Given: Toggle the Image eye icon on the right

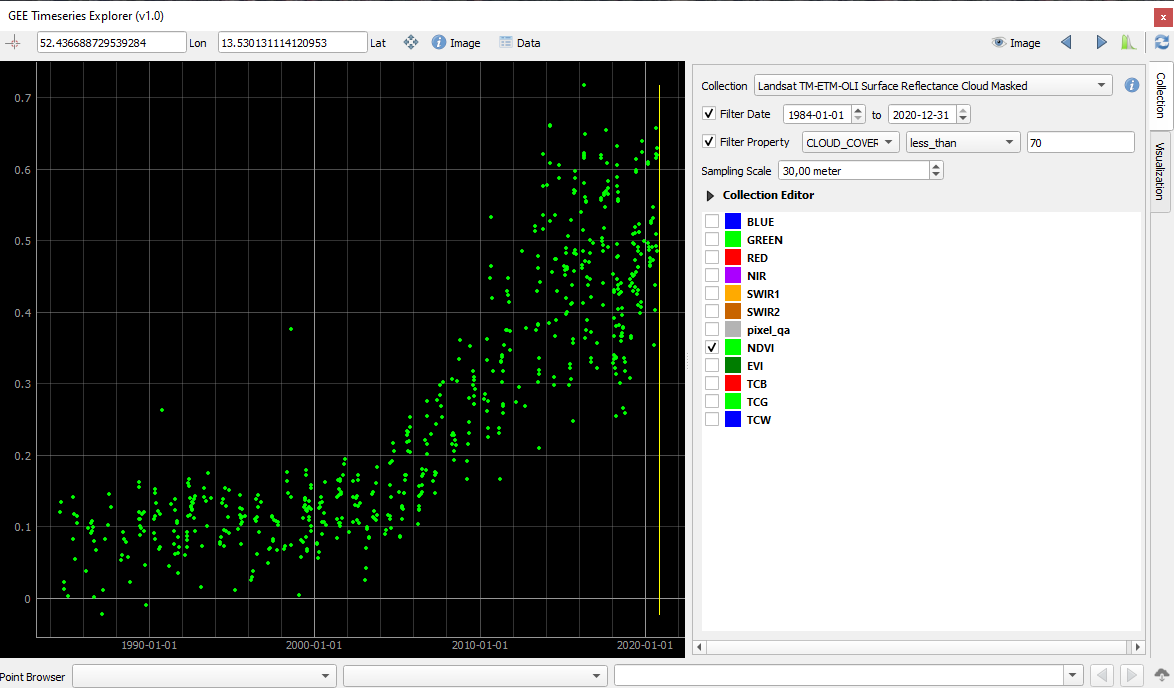Looking at the screenshot, I should 1016,43.
